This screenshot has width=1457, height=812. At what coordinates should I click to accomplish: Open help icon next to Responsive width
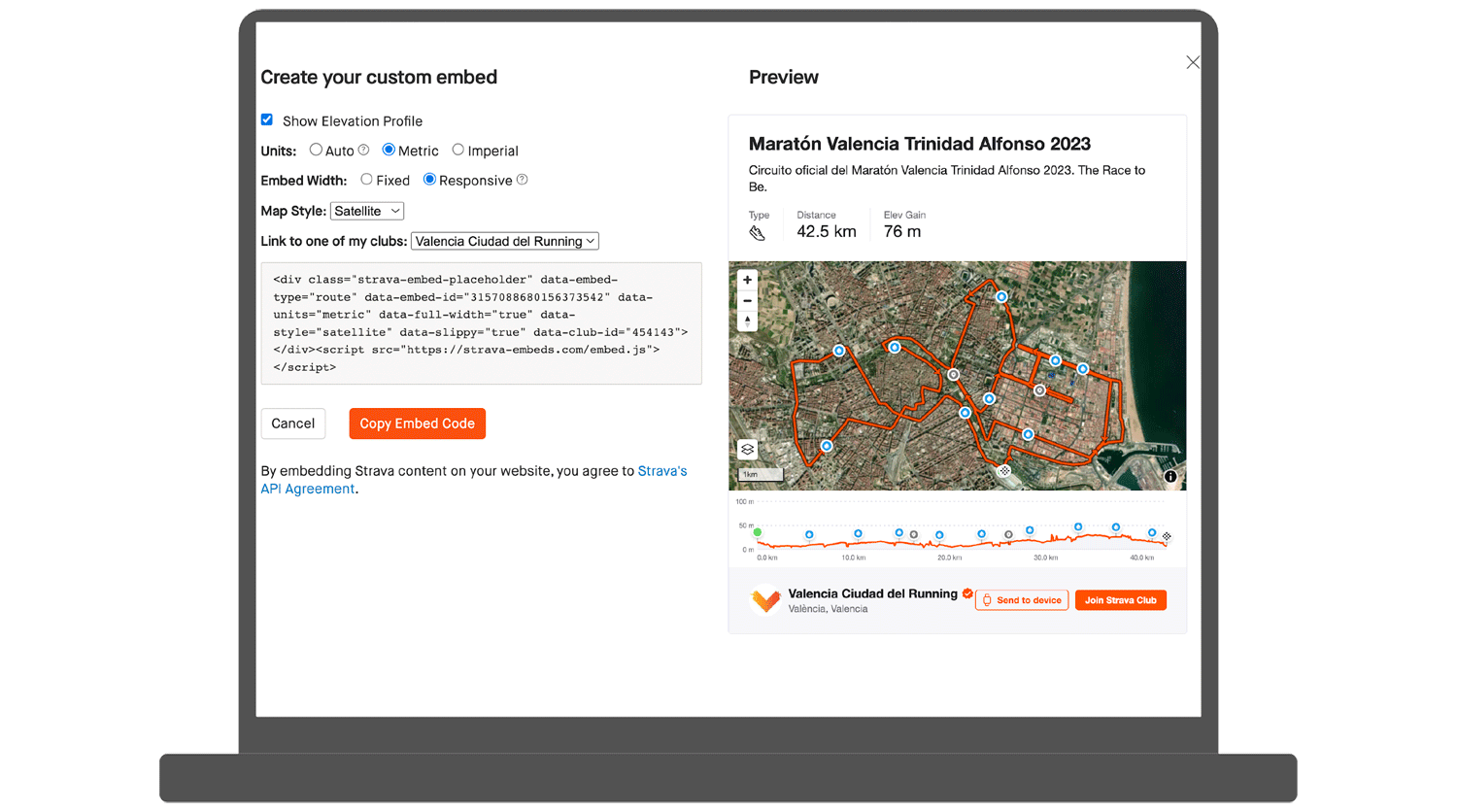[x=522, y=180]
